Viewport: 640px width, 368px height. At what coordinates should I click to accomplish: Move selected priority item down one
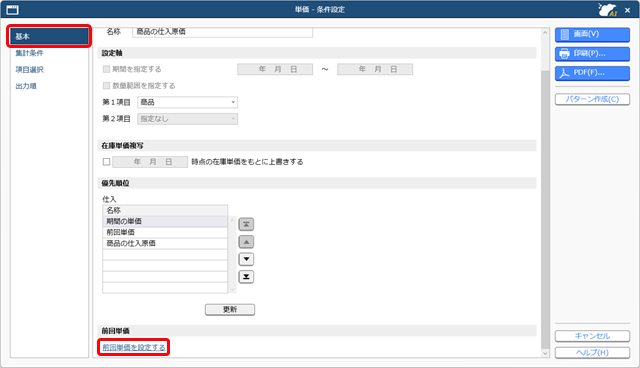pyautogui.click(x=246, y=259)
